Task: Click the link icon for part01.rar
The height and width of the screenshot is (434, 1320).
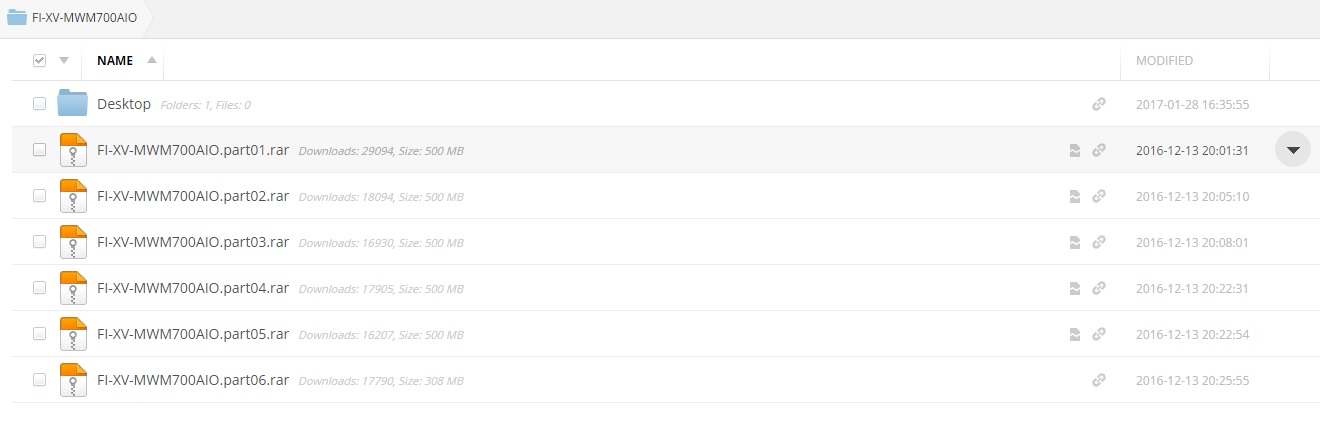Action: [x=1099, y=150]
